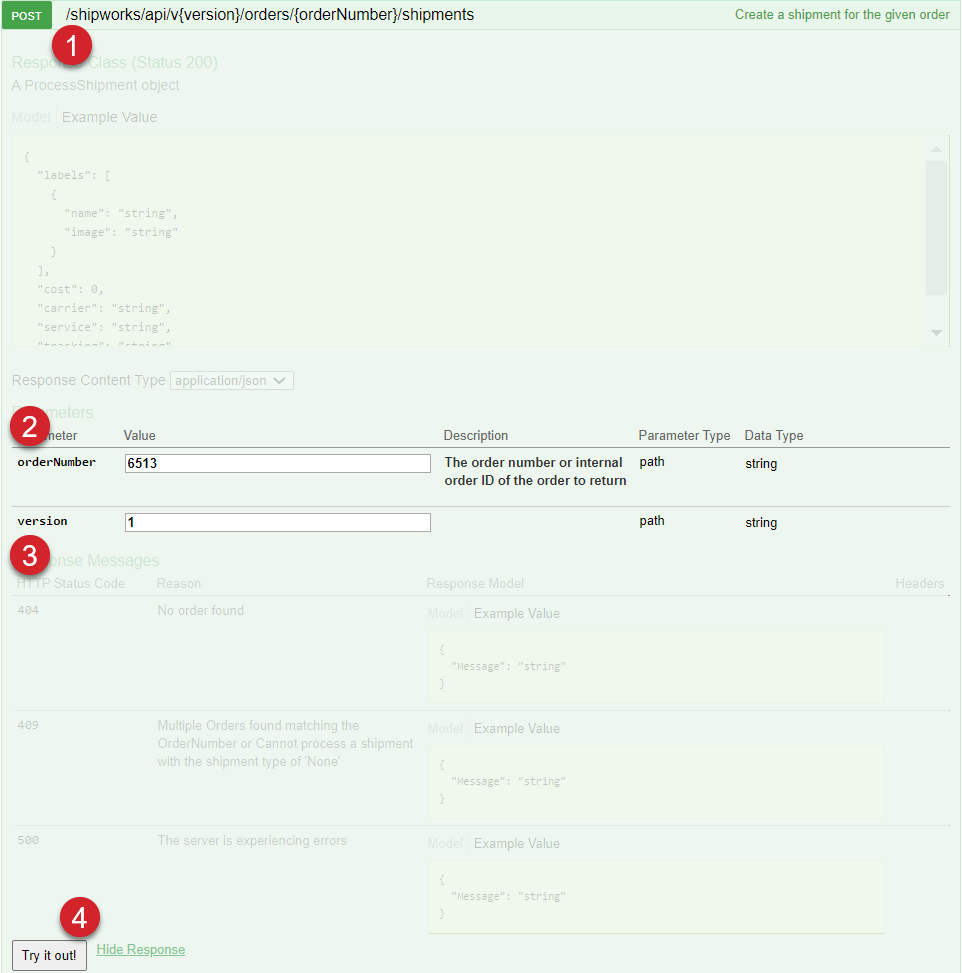The height and width of the screenshot is (973, 962).
Task: Click 'Create a shipment for the given order'
Action: click(x=842, y=15)
